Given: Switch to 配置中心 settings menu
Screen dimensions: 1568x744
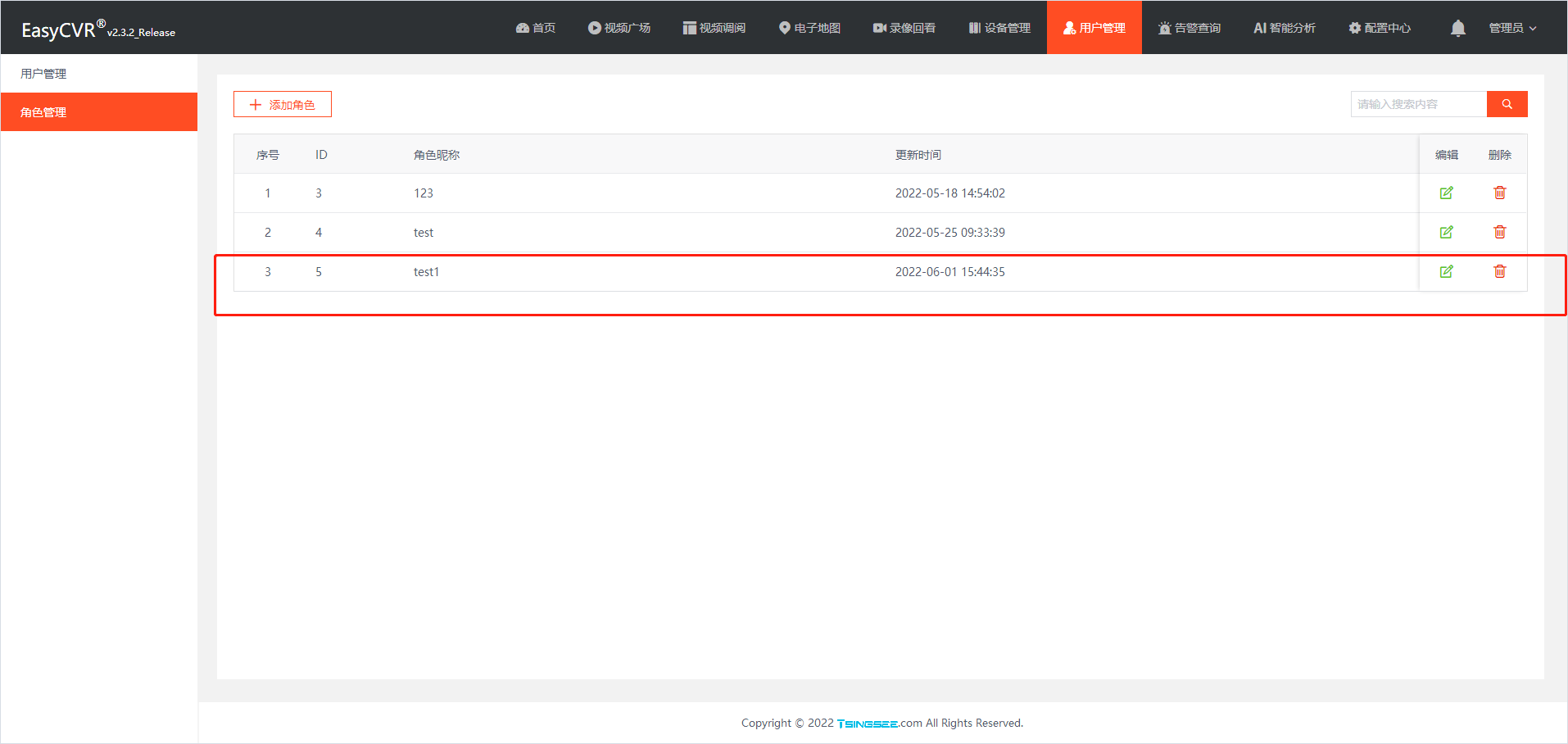Looking at the screenshot, I should click(1380, 28).
